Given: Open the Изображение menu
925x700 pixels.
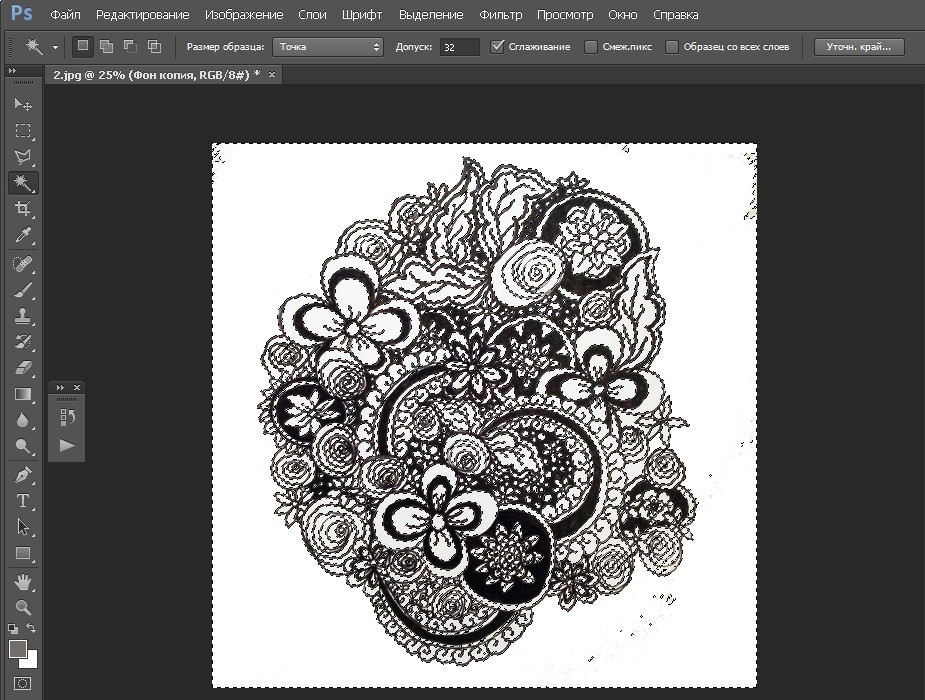Looking at the screenshot, I should [244, 15].
